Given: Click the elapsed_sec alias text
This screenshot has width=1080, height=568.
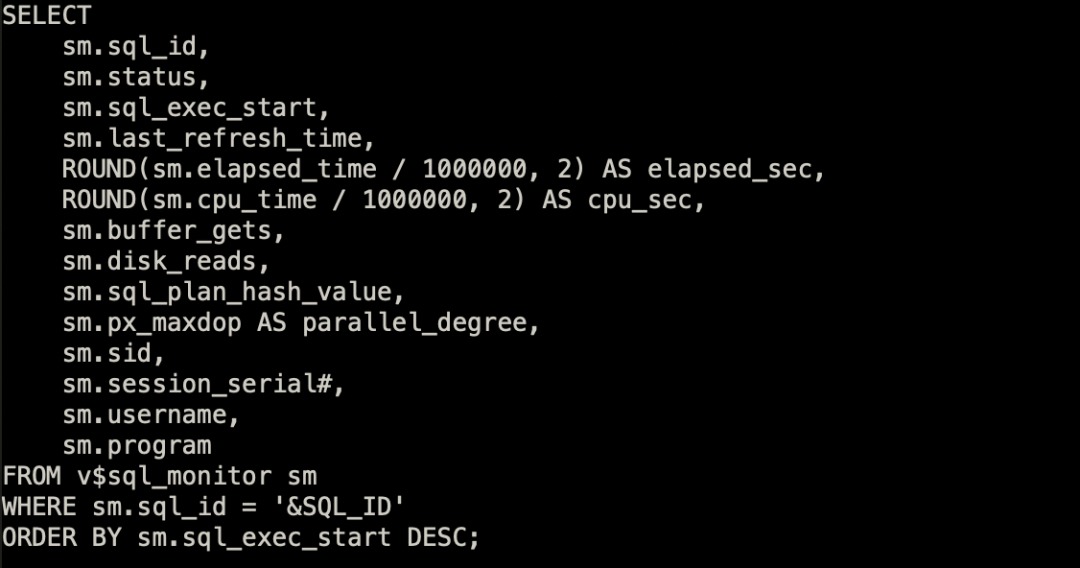Looking at the screenshot, I should point(729,169).
